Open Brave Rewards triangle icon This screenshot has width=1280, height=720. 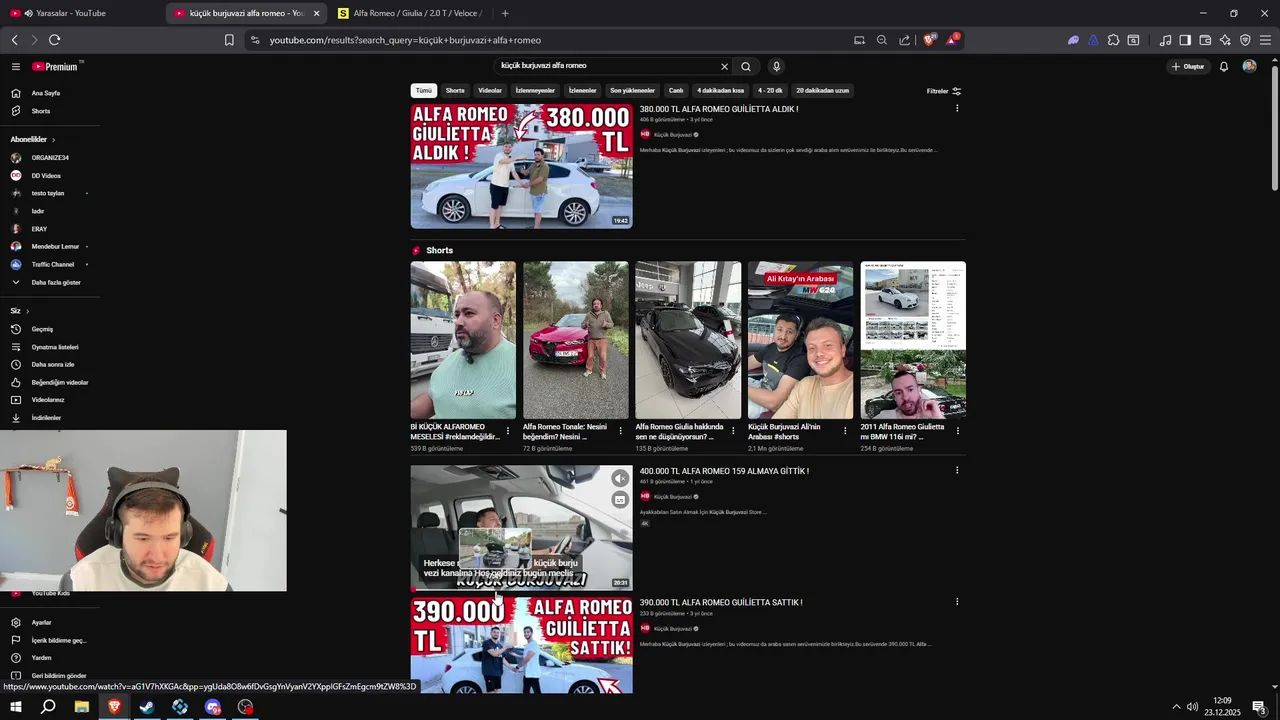click(x=951, y=40)
